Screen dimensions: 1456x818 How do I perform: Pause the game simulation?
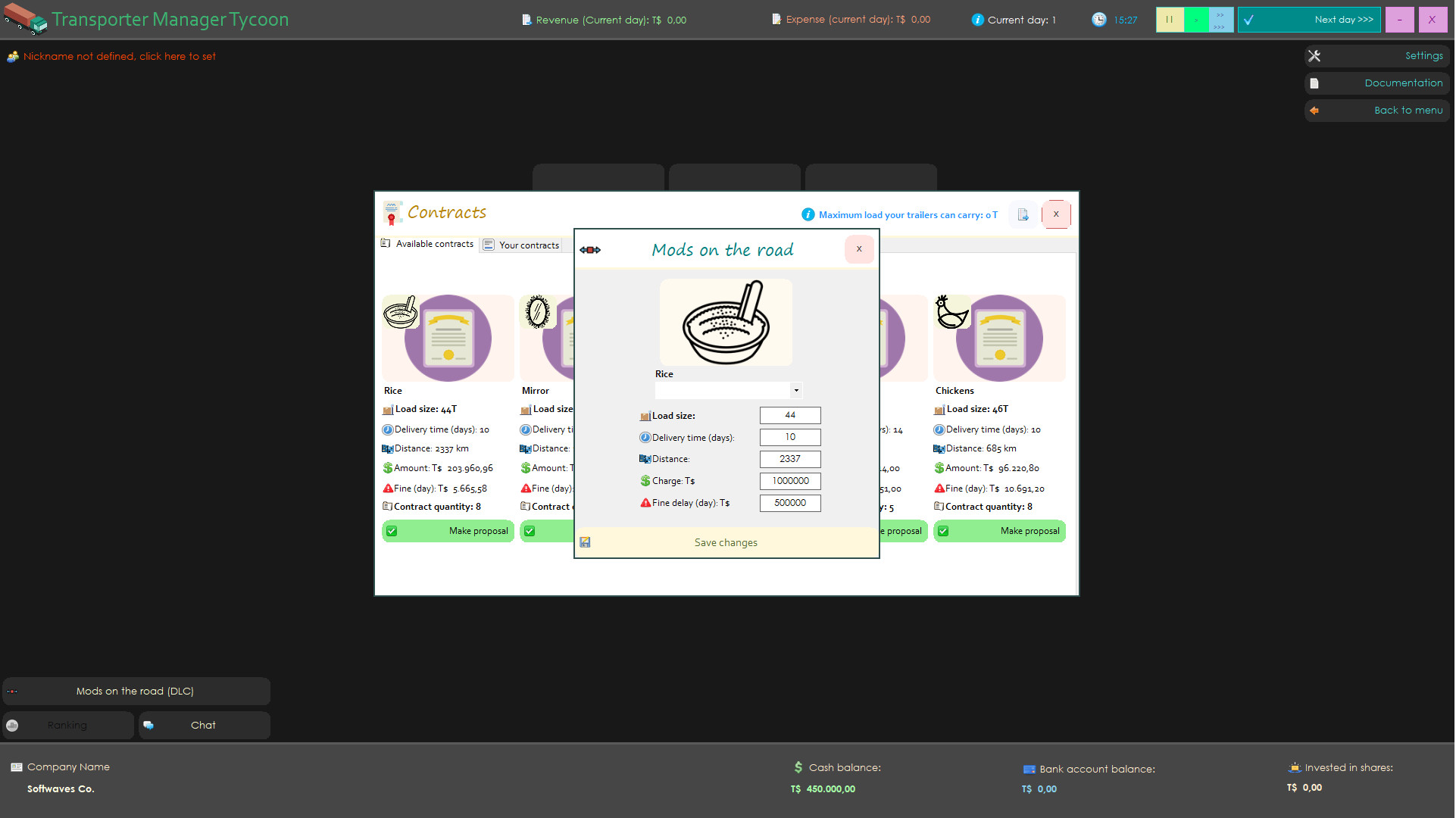1170,19
